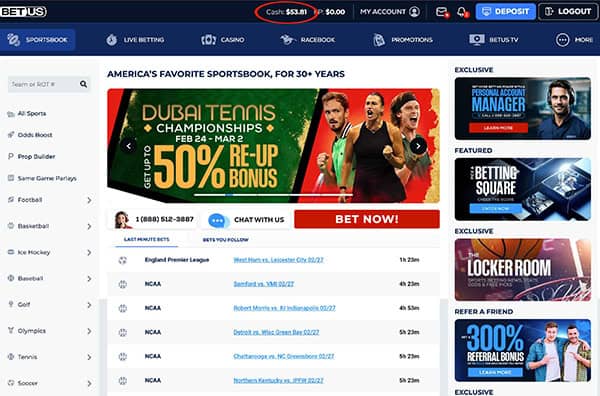600x396 pixels.
Task: Click the Casino cards icon
Action: pyautogui.click(x=209, y=39)
